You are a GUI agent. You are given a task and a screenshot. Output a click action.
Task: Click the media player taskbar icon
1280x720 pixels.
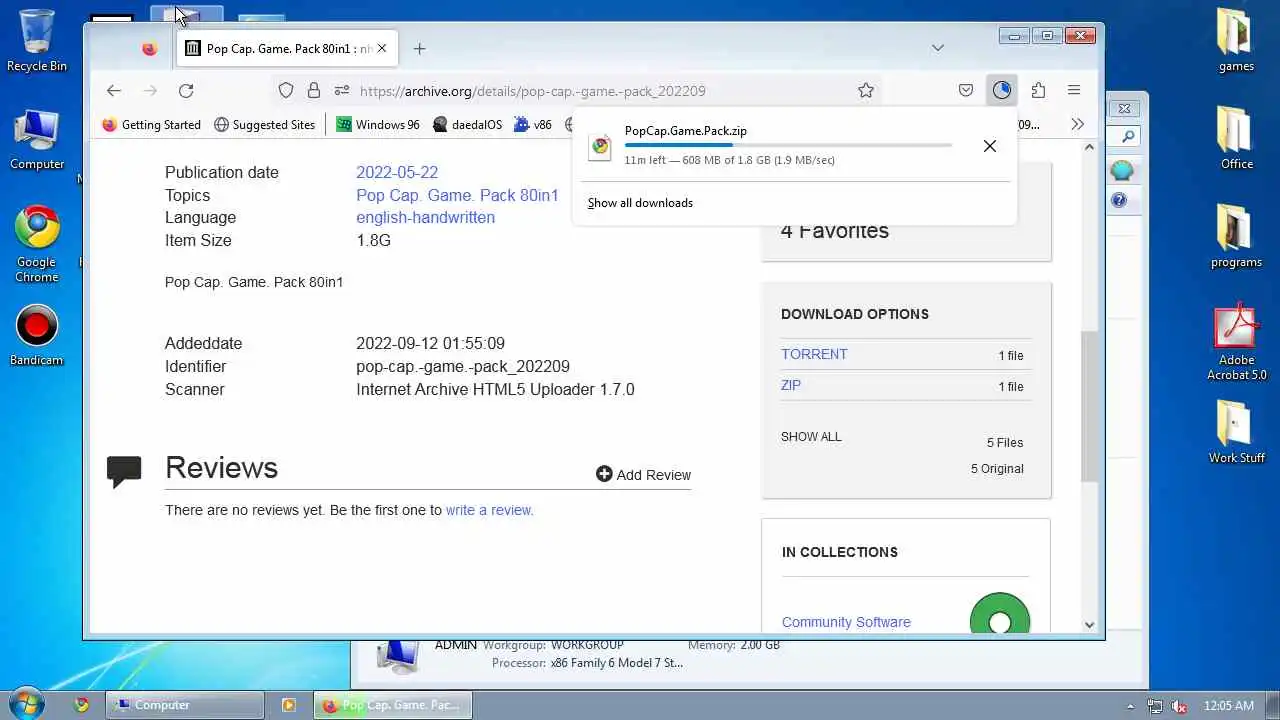(289, 705)
